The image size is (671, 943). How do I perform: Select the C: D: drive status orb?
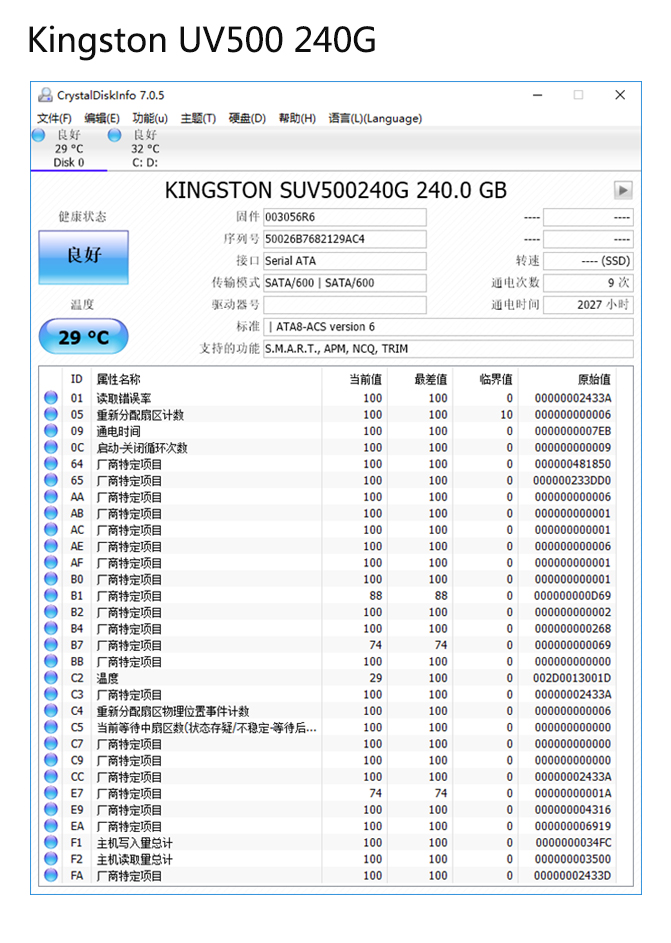(114, 135)
